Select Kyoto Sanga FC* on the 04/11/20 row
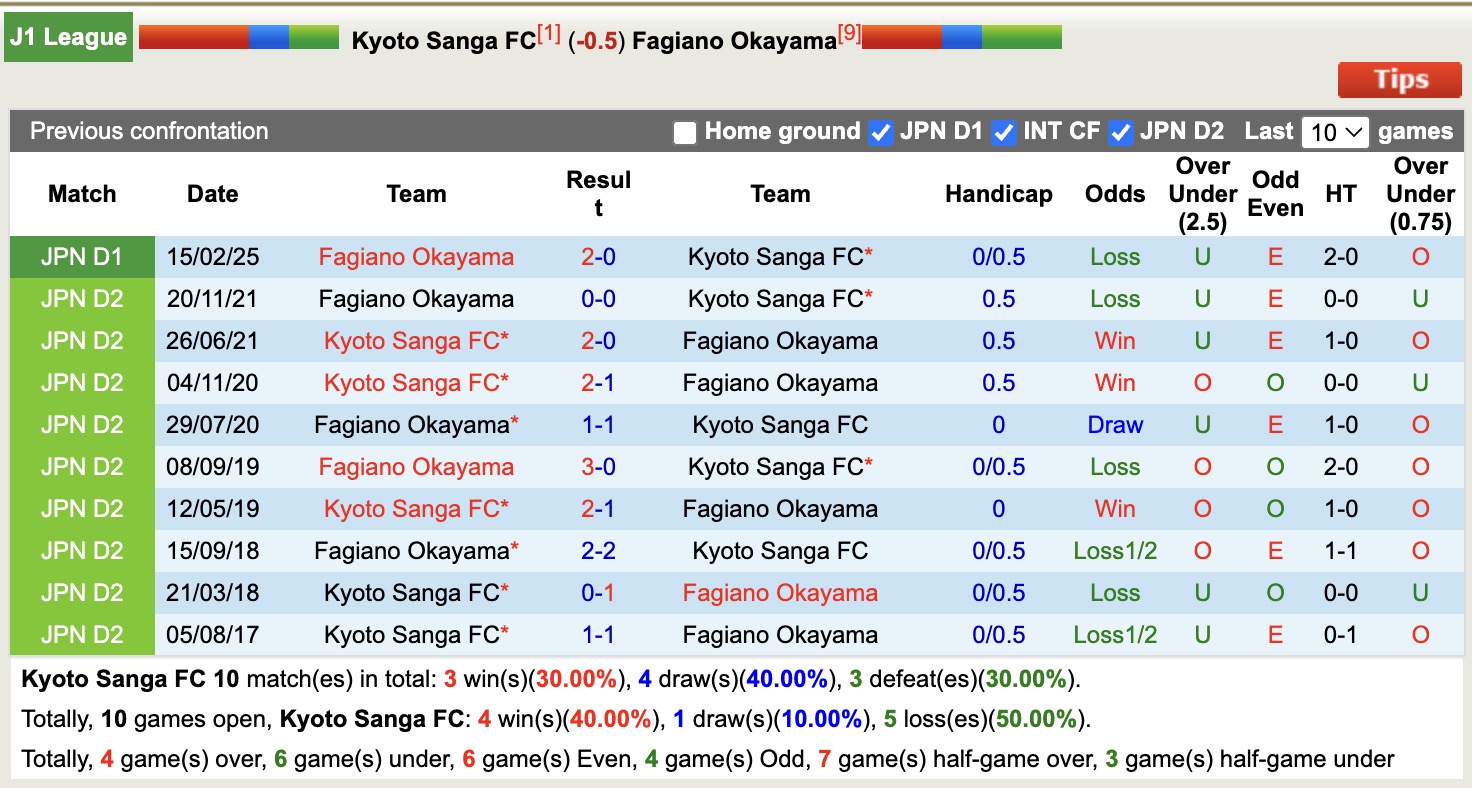 (x=416, y=382)
